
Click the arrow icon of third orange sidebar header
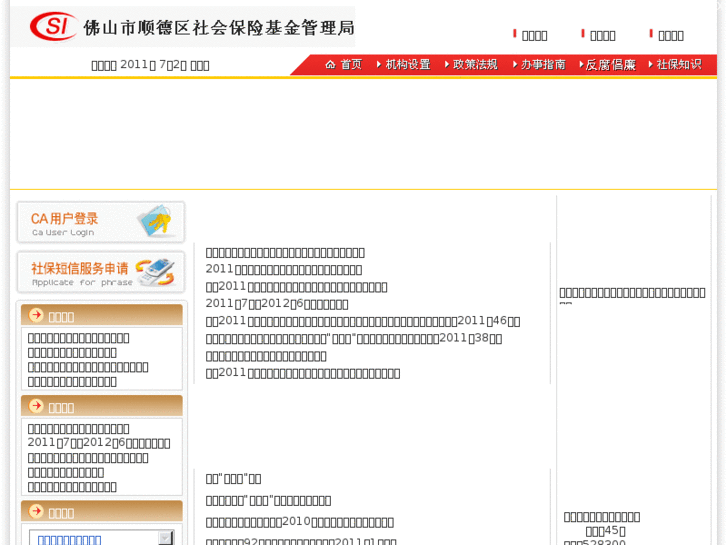coord(36,512)
